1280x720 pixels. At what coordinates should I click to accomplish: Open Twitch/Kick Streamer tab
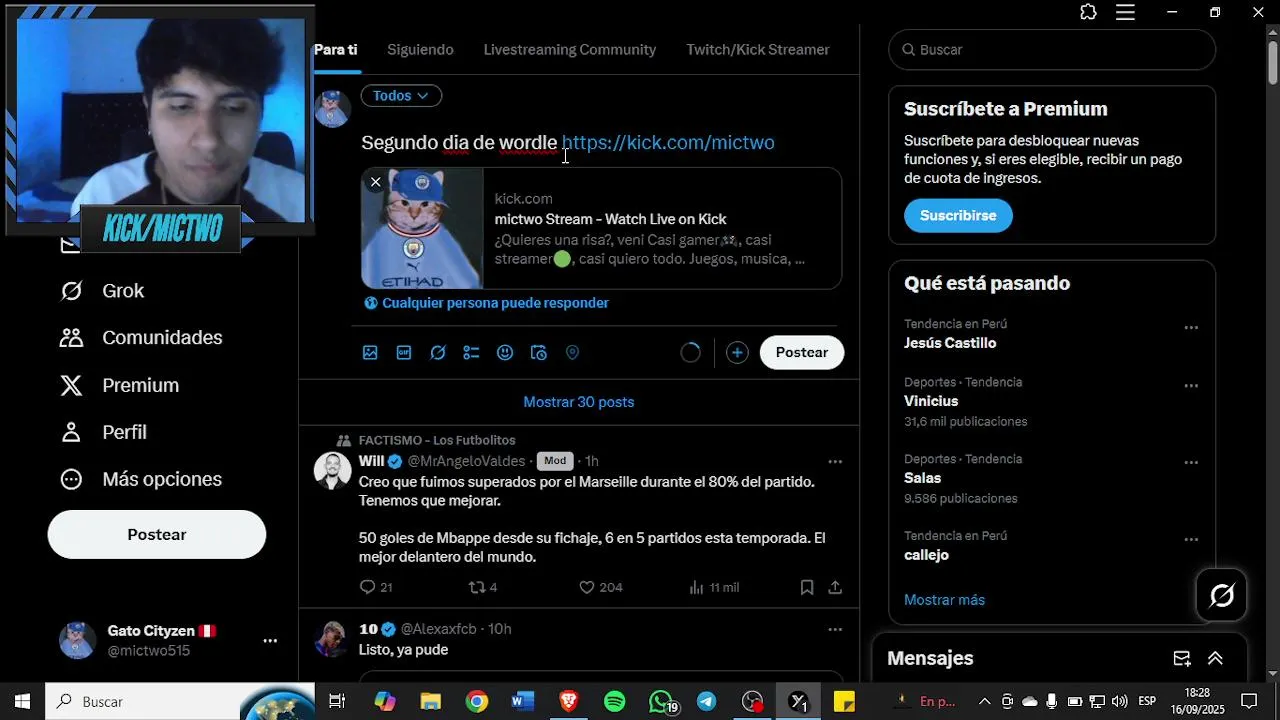pyautogui.click(x=758, y=50)
